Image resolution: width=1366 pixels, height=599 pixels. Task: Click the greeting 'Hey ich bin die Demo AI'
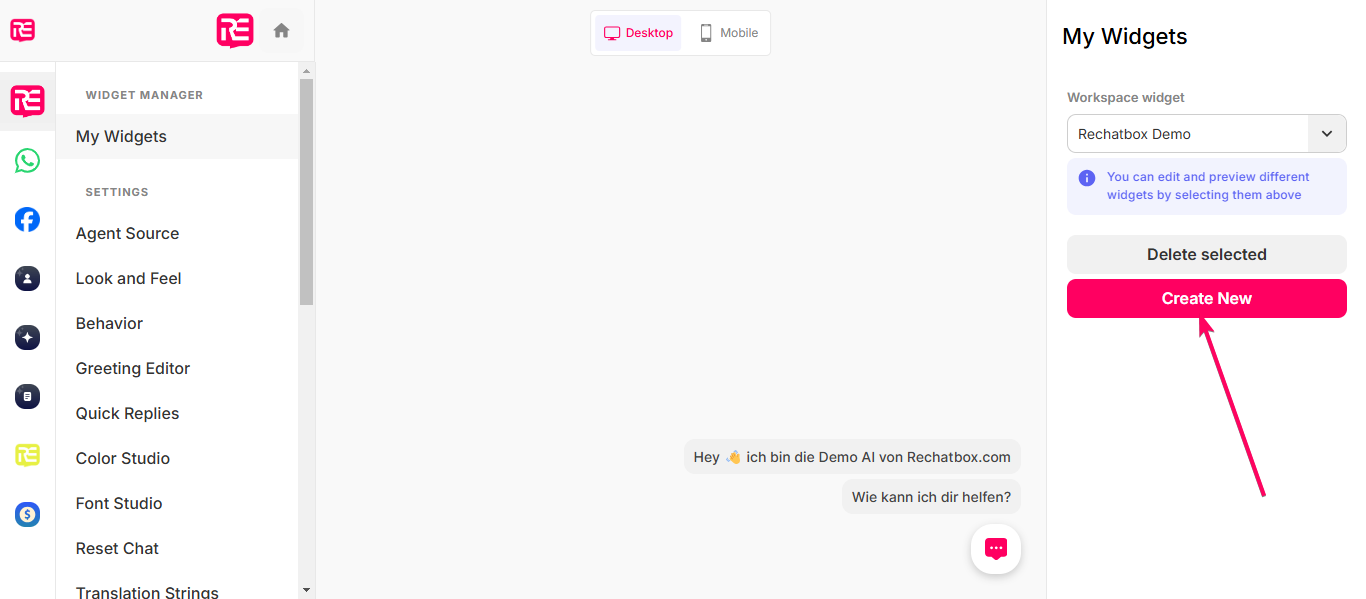pyautogui.click(x=852, y=457)
